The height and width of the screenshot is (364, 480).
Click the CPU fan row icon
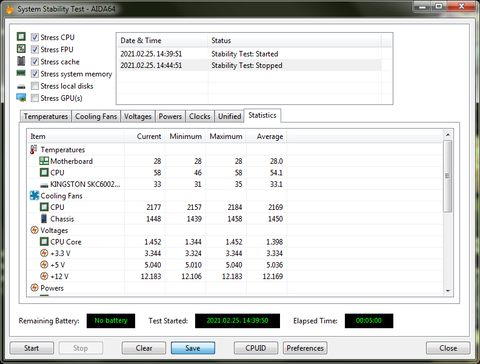(44, 207)
